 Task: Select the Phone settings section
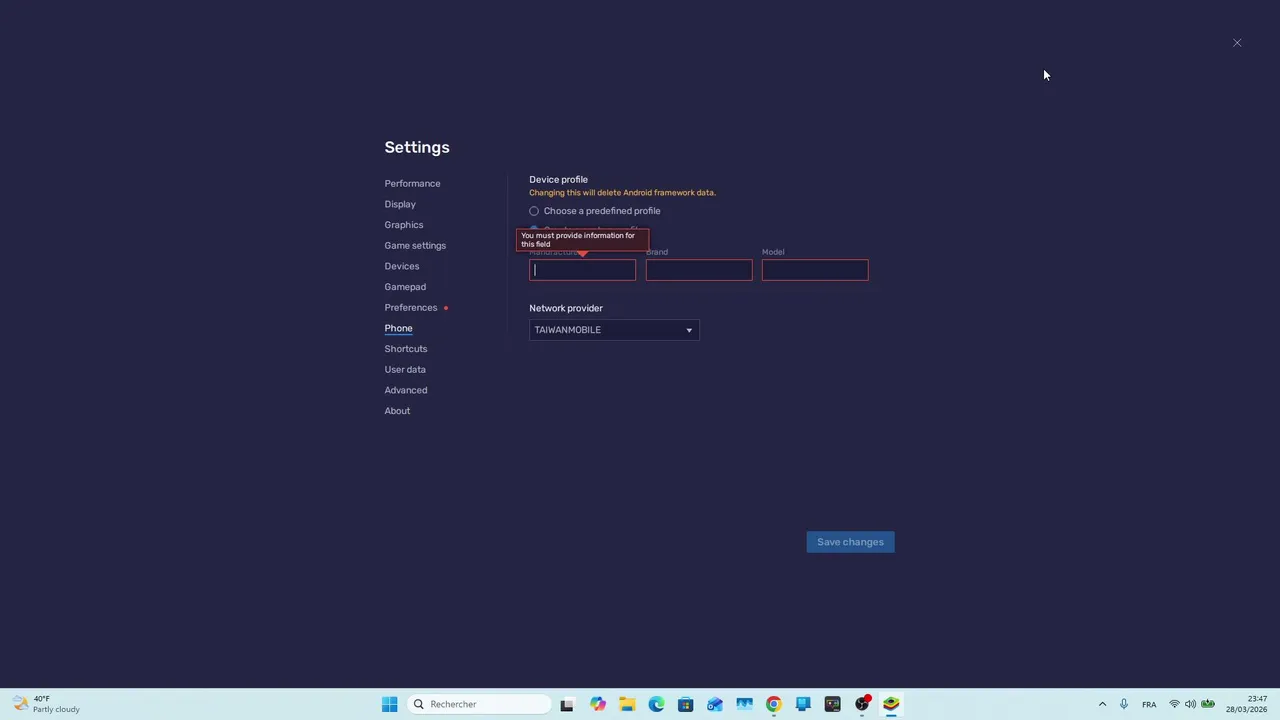pyautogui.click(x=398, y=328)
